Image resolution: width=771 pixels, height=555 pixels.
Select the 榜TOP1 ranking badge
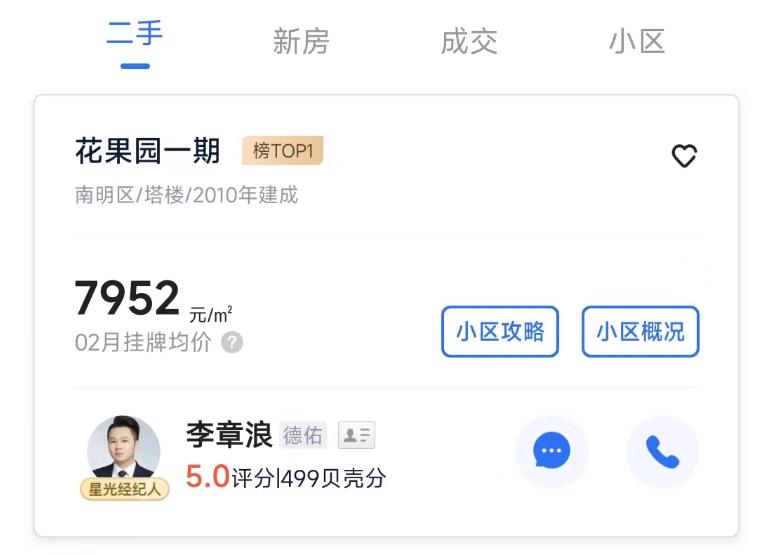tap(283, 150)
